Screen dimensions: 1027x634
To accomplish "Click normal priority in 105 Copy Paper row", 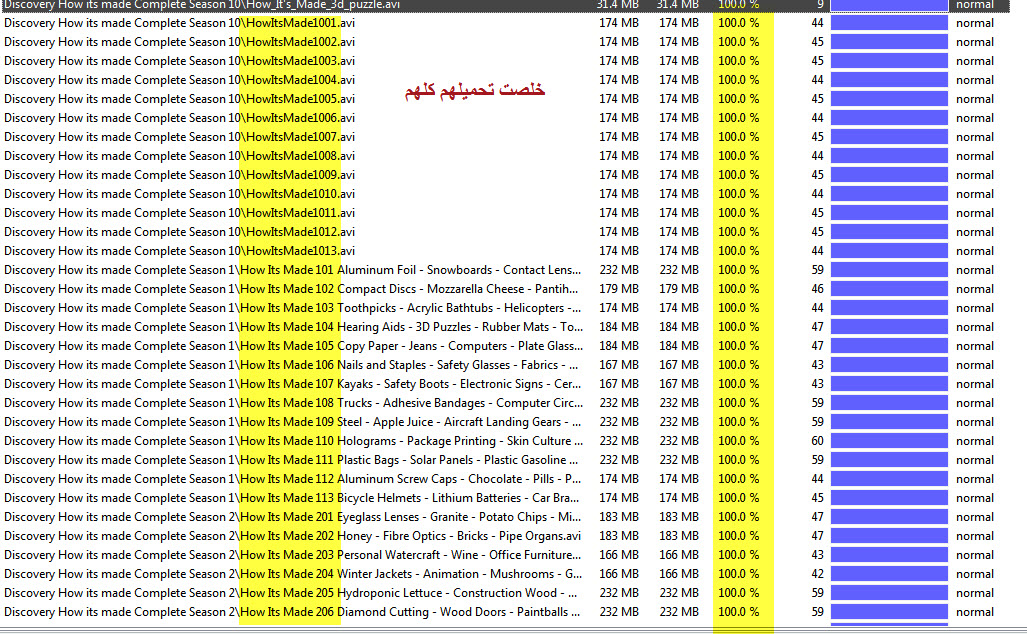I will point(975,346).
